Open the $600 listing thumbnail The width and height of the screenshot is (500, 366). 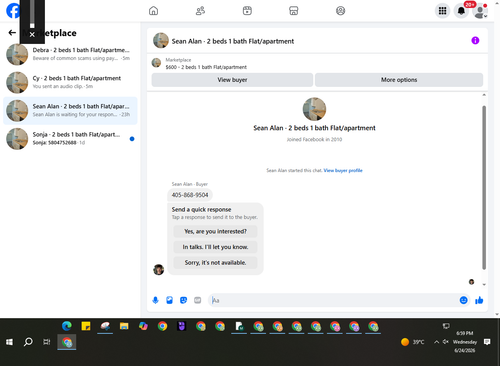tap(156, 63)
